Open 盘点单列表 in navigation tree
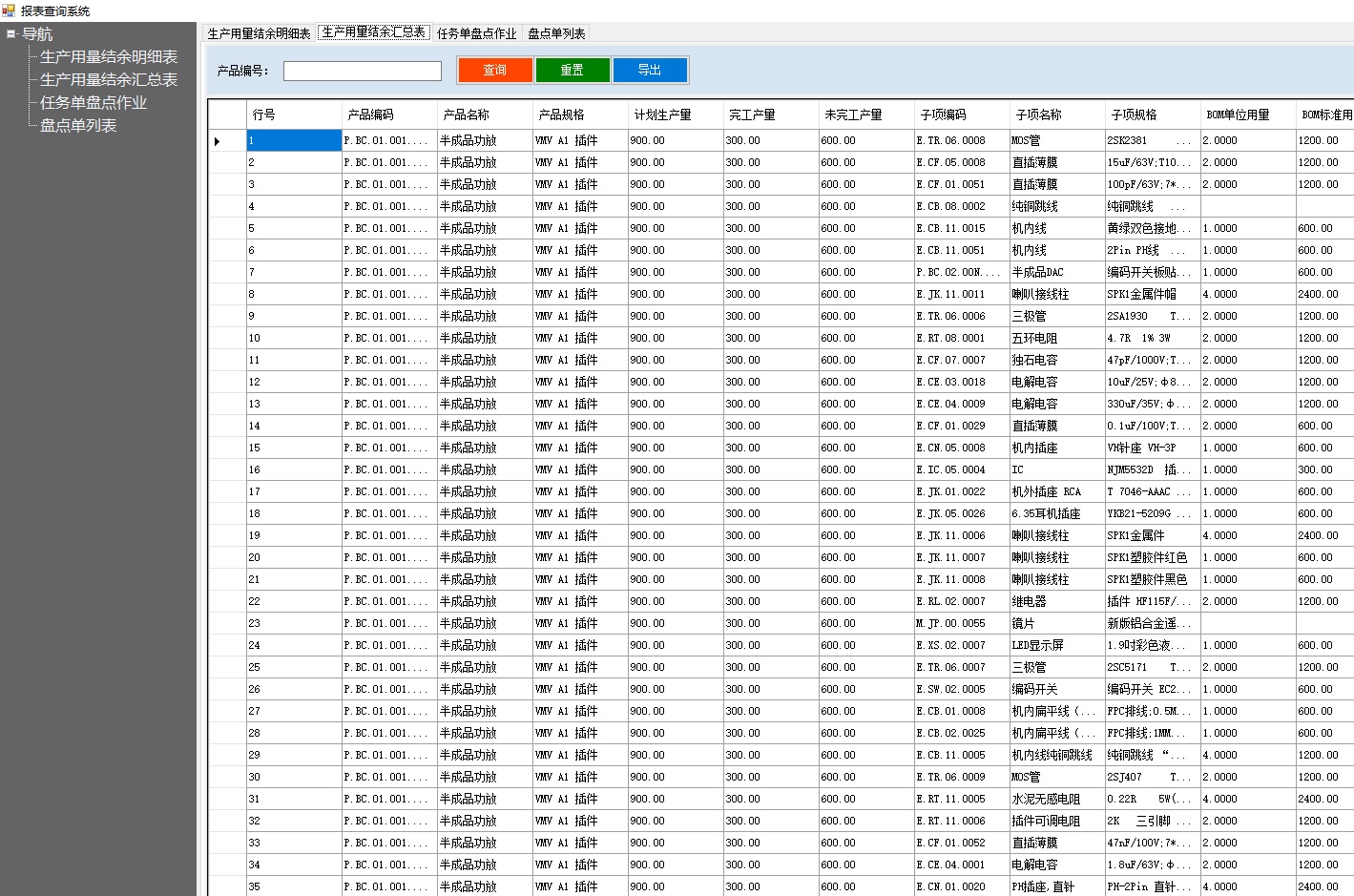This screenshot has width=1354, height=896. coord(77,126)
